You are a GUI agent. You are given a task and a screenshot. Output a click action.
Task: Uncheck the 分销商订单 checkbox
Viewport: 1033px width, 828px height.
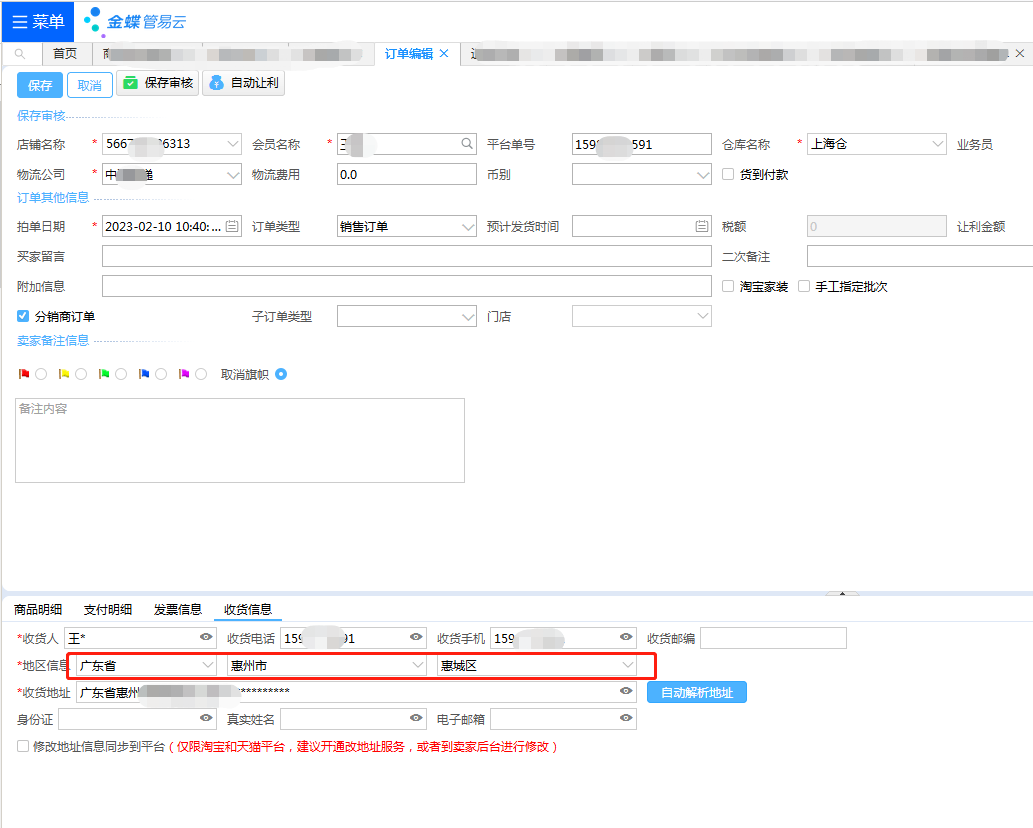[23, 316]
